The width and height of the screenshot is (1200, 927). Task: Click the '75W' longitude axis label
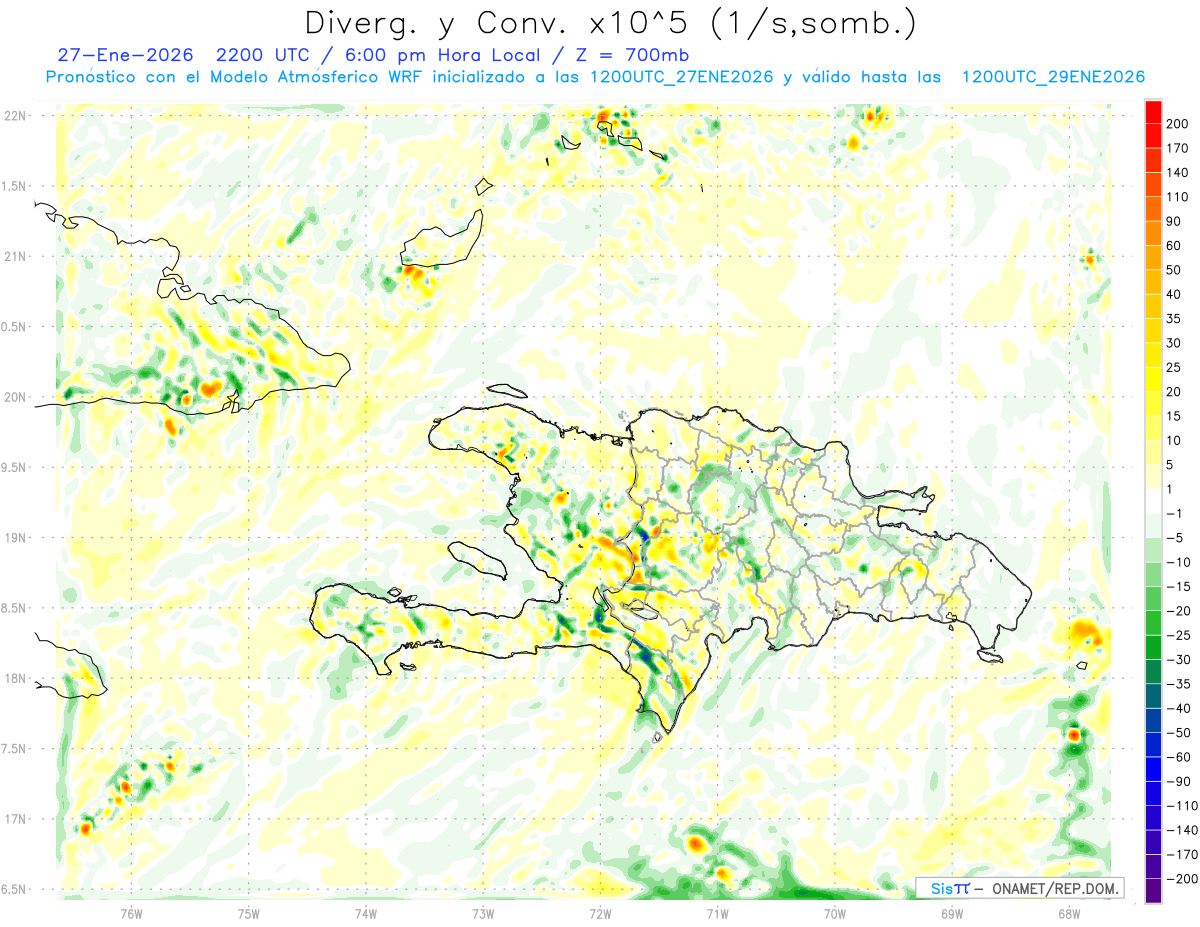[x=249, y=913]
